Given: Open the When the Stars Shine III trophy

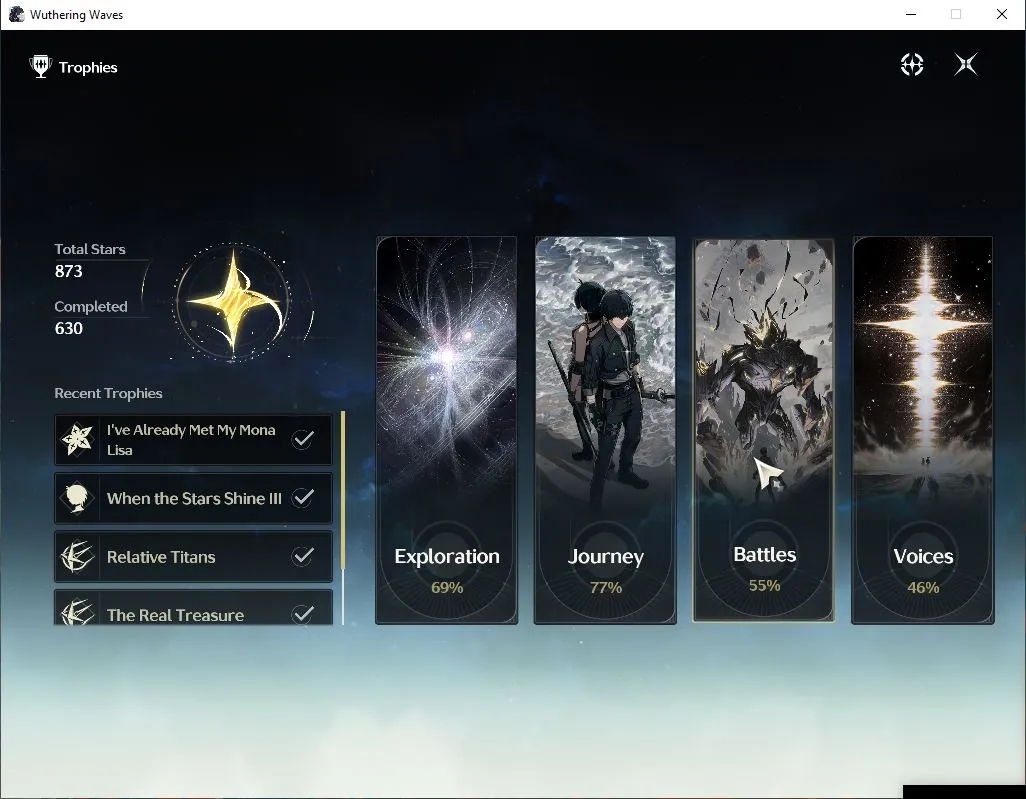Looking at the screenshot, I should coord(193,498).
